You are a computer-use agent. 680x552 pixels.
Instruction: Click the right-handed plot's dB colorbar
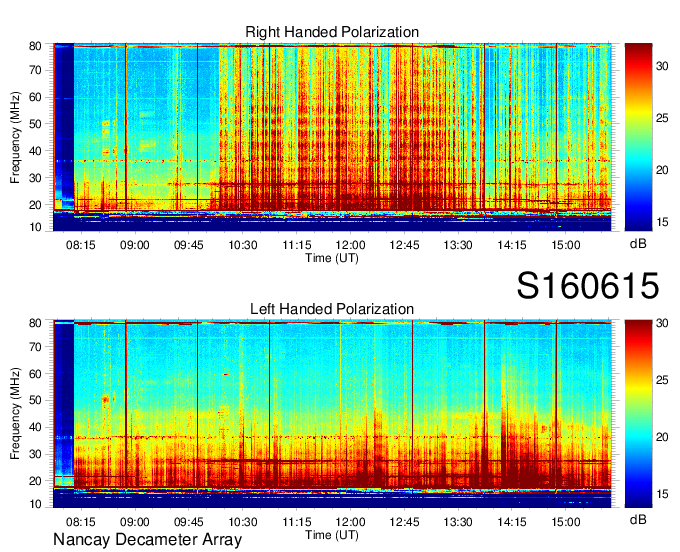pyautogui.click(x=638, y=137)
